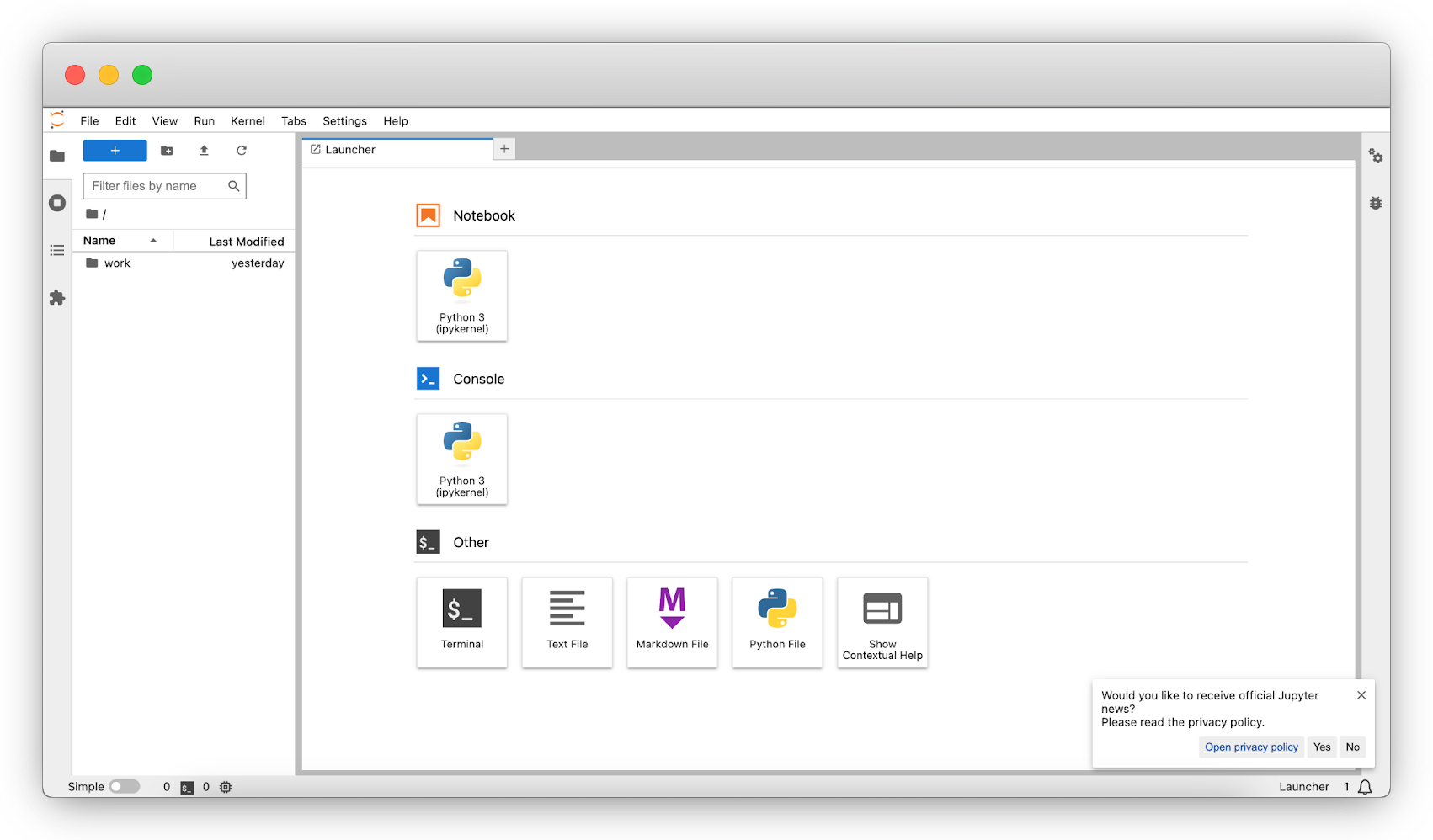
Task: Launch Python 3 notebook from Notebook section
Action: (x=461, y=295)
